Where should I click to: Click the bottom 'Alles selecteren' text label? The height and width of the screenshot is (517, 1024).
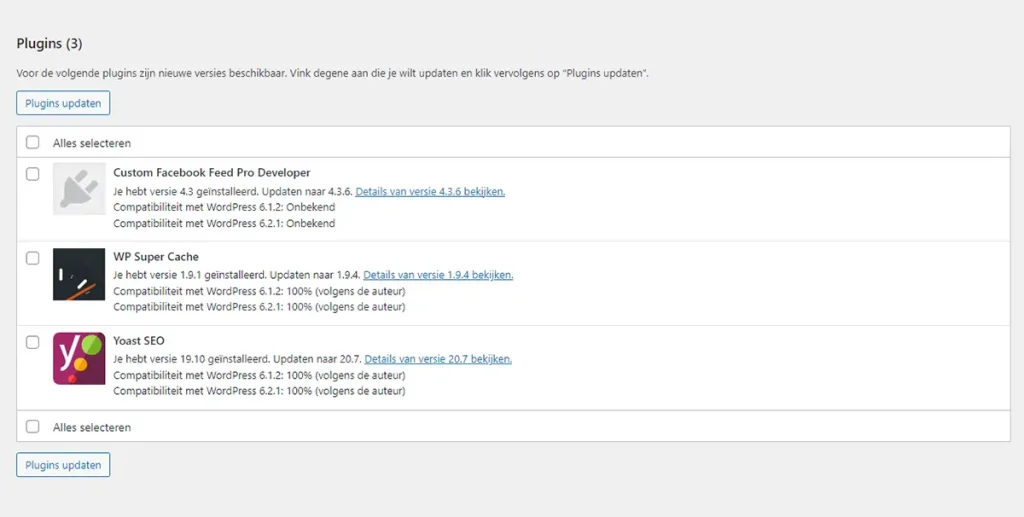92,427
